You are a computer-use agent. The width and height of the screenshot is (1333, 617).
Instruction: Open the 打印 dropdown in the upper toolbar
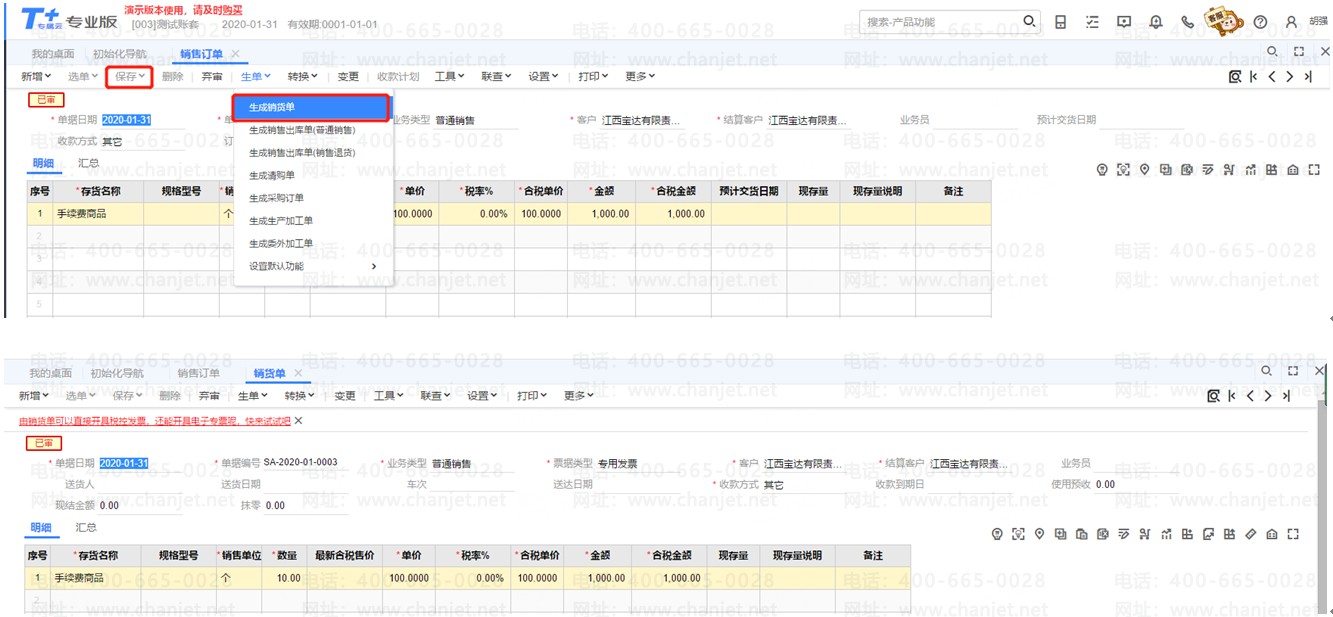[x=594, y=76]
